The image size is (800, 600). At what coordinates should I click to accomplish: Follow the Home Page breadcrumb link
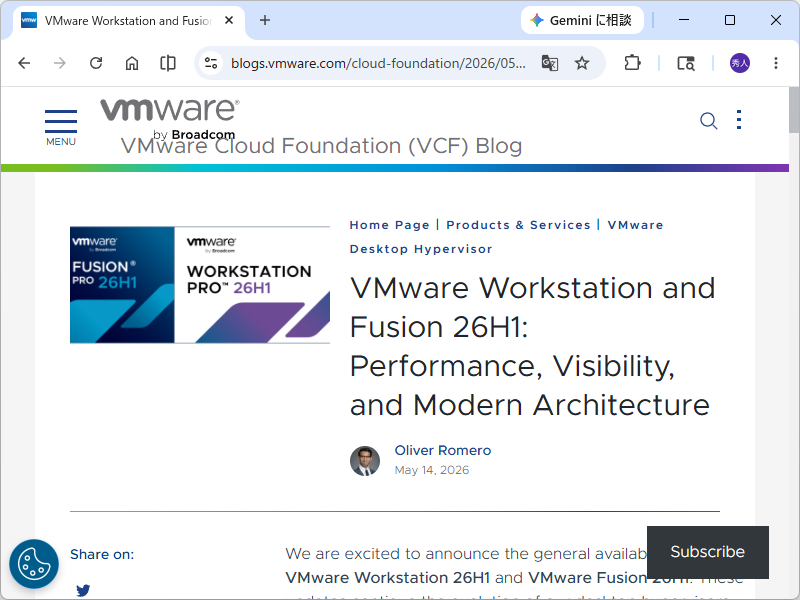point(389,225)
